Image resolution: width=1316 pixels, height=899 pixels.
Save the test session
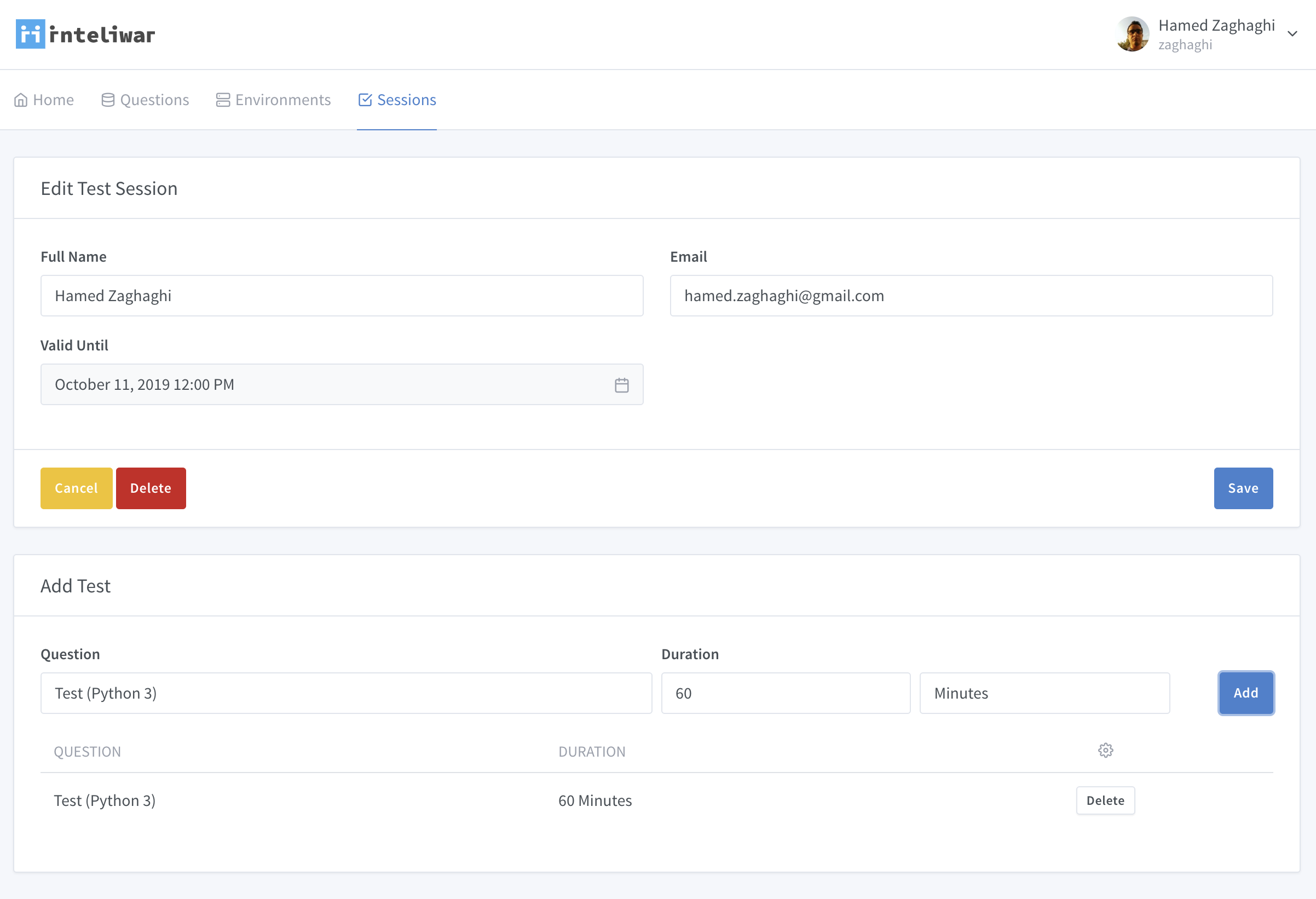point(1243,488)
